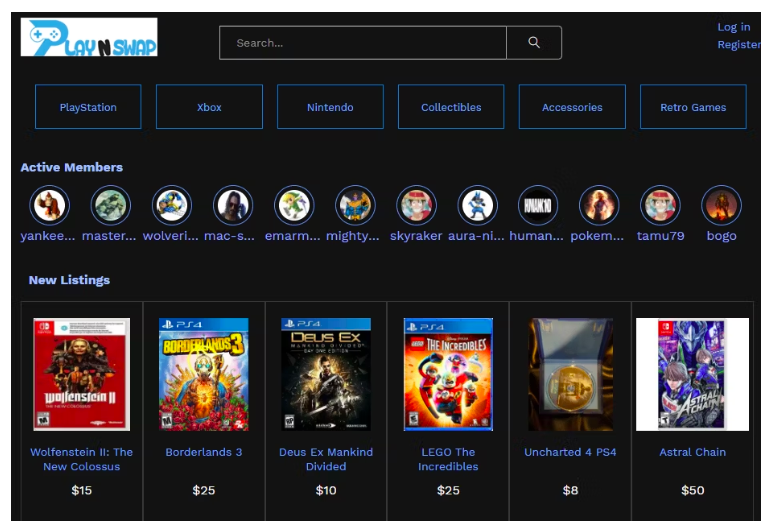Screen dimensions: 768x527
Task: Browse the Accessories category
Action: coord(572,107)
